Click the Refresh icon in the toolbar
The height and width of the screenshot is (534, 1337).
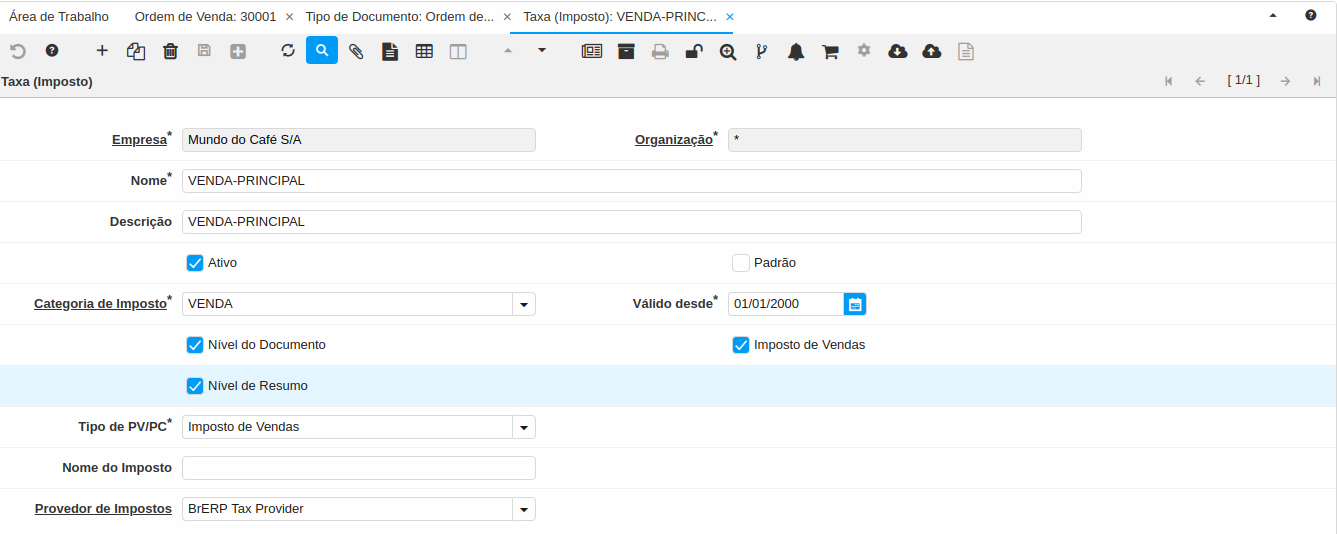(x=288, y=51)
